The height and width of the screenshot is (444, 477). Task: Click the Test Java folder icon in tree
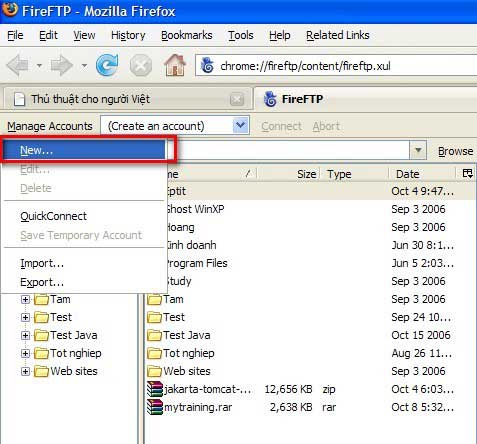click(41, 335)
